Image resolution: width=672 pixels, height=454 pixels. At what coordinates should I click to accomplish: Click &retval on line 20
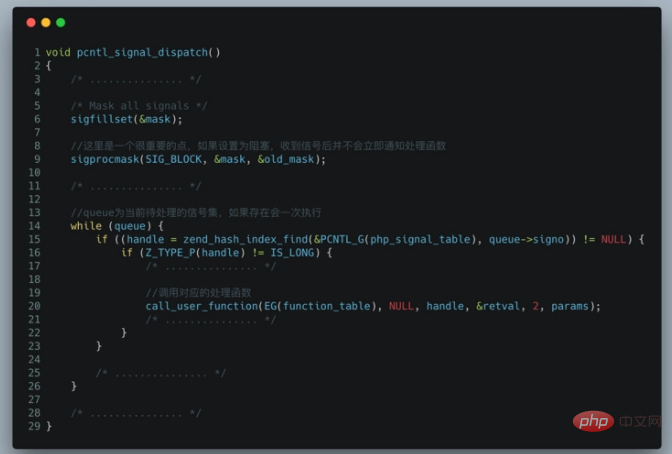498,306
